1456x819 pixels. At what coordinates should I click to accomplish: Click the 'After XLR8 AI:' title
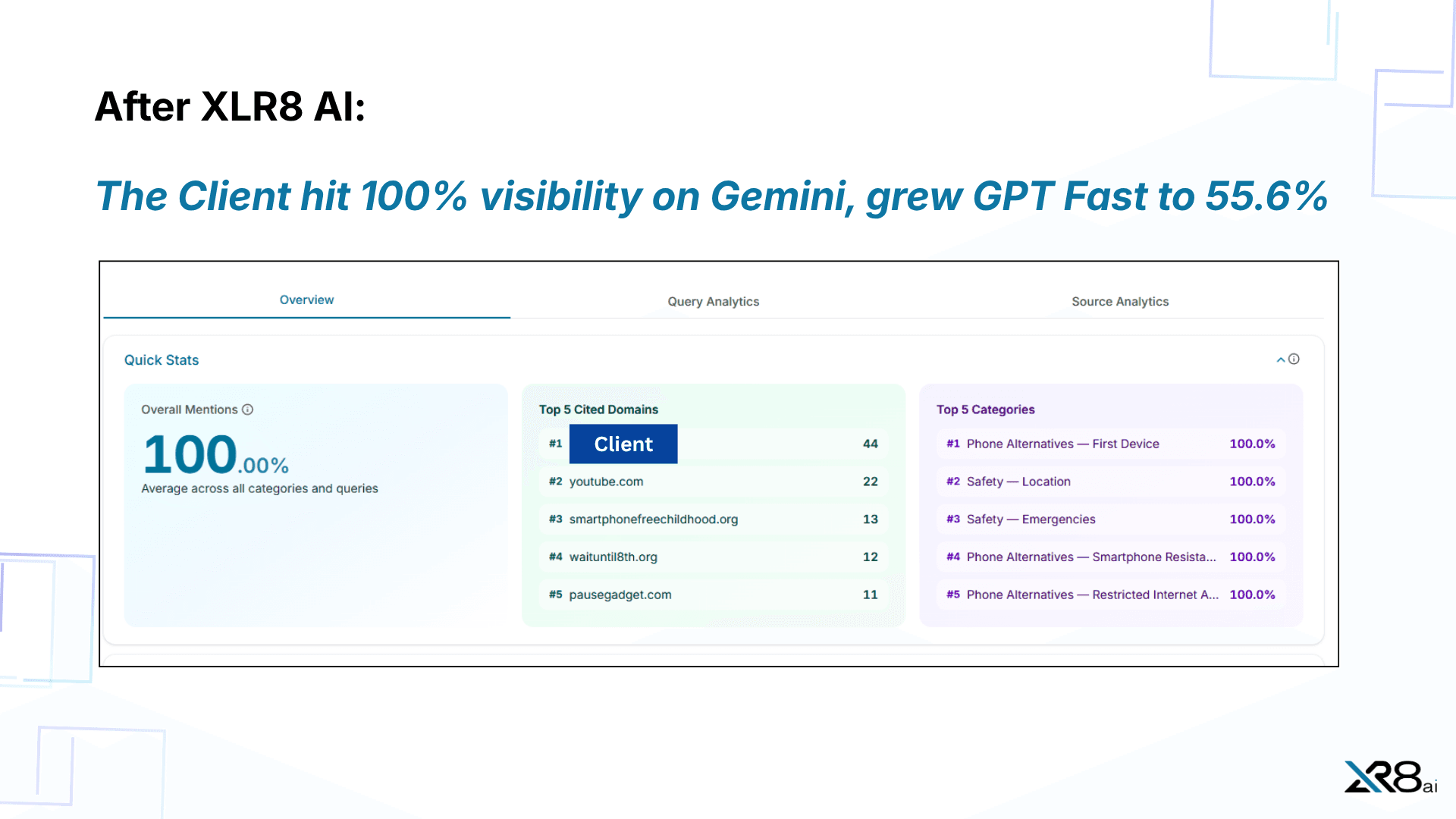[x=231, y=106]
